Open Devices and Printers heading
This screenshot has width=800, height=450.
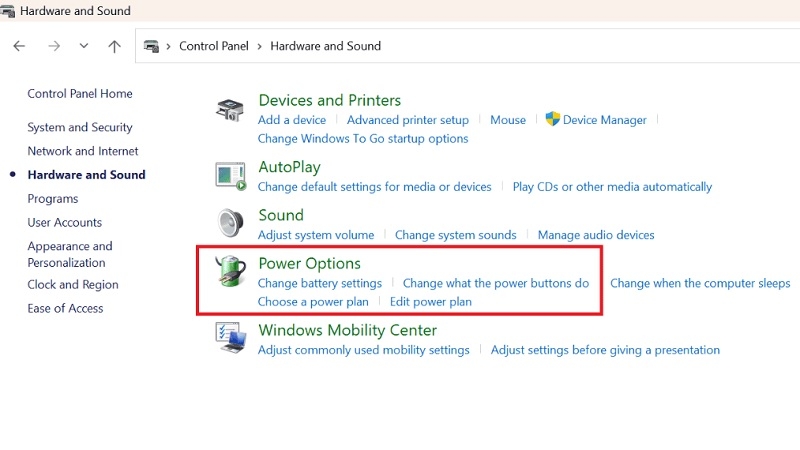coord(330,100)
